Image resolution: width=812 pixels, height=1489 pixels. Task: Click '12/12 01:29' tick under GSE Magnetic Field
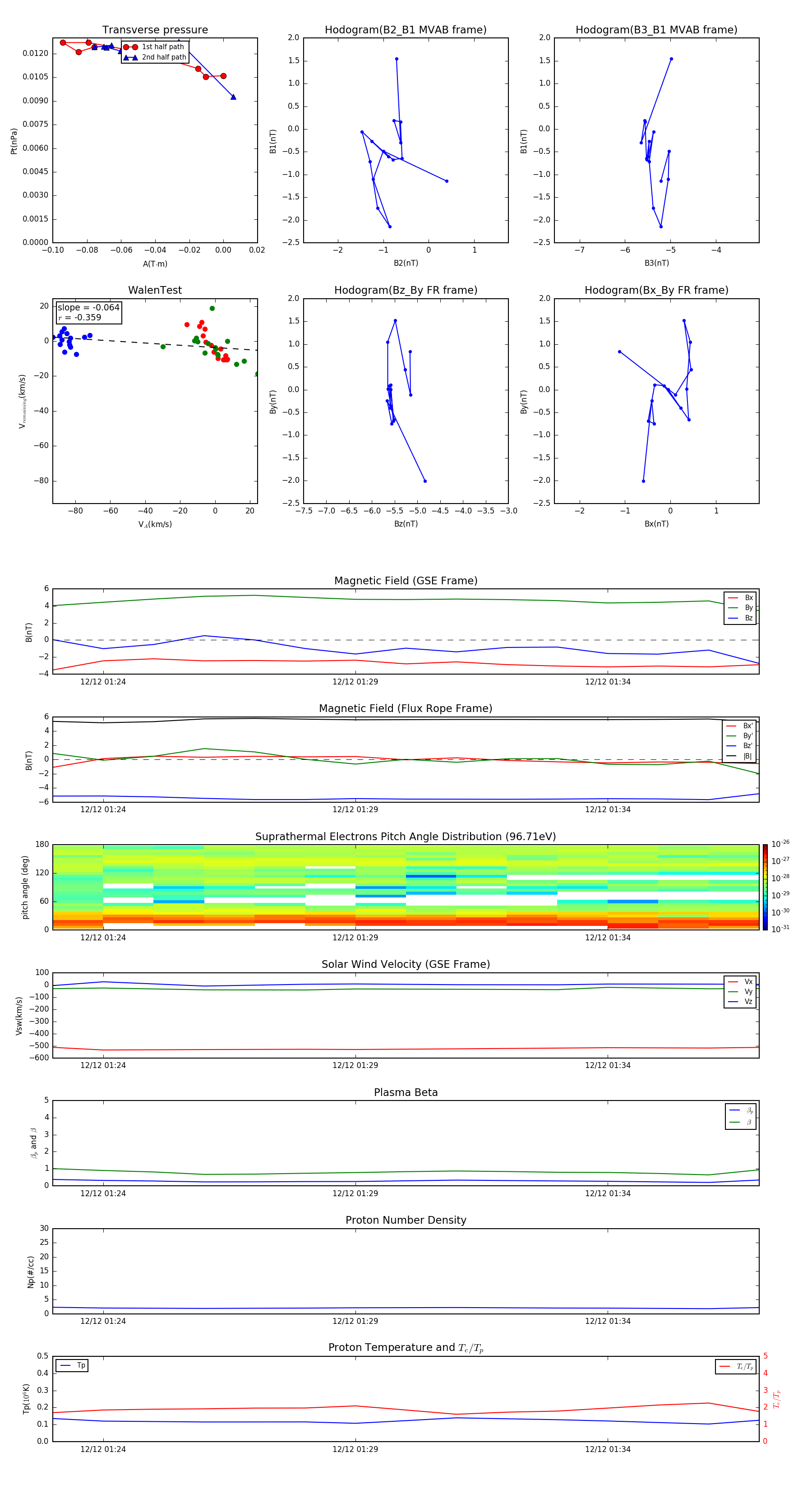pos(355,681)
